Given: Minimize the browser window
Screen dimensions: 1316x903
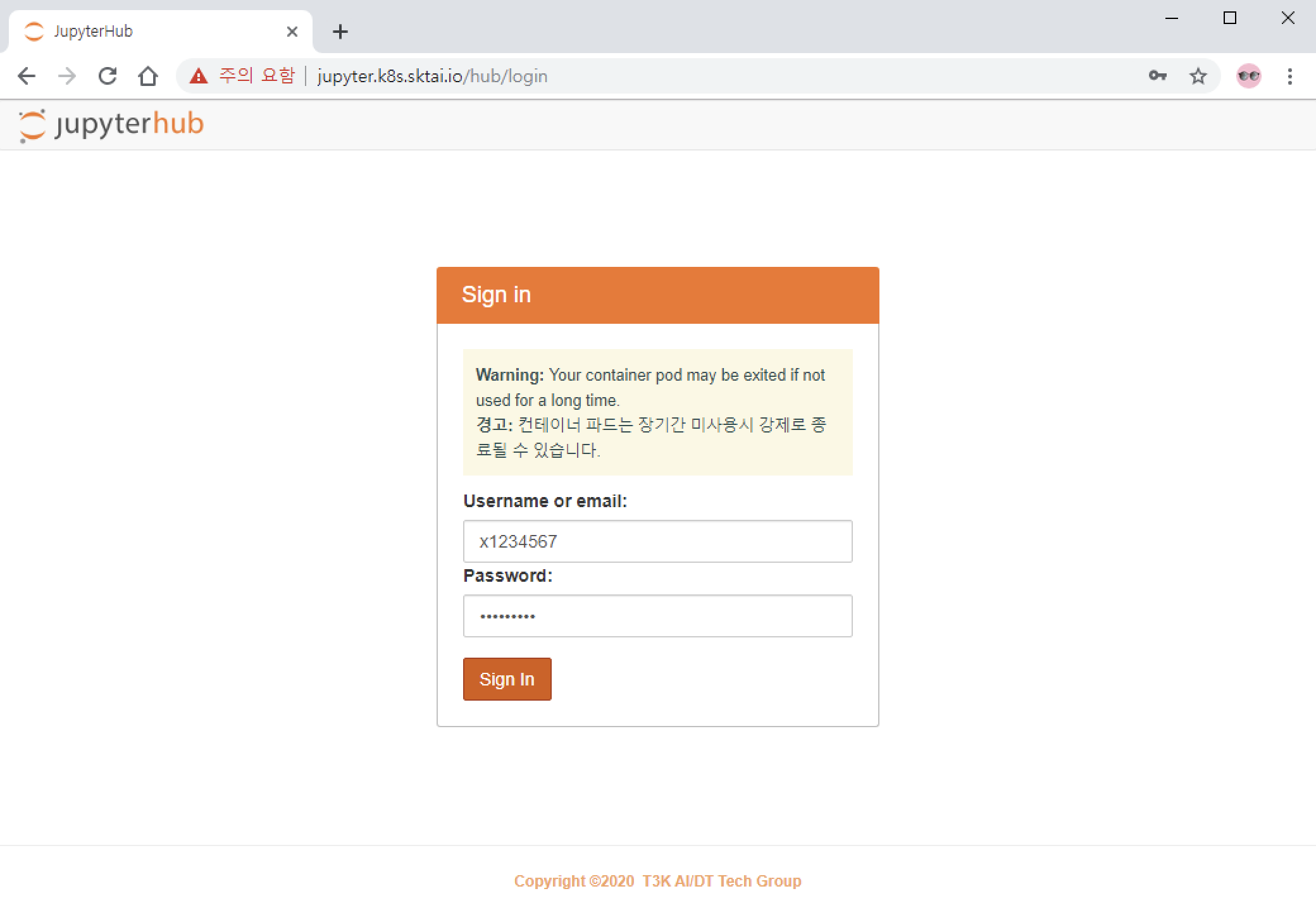Looking at the screenshot, I should pyautogui.click(x=1171, y=18).
